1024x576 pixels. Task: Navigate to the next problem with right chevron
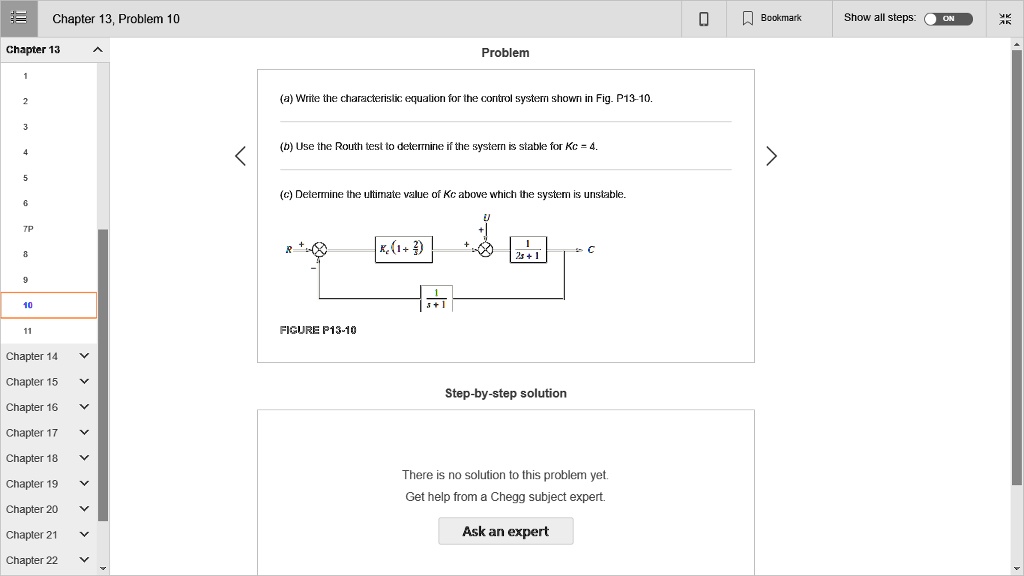[771, 155]
